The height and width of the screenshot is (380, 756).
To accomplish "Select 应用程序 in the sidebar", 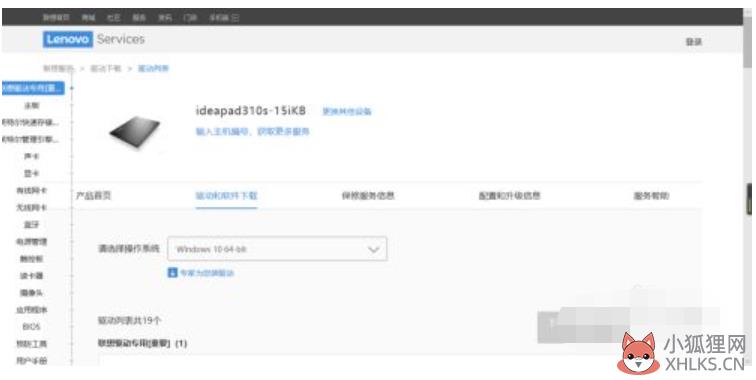I will (32, 310).
